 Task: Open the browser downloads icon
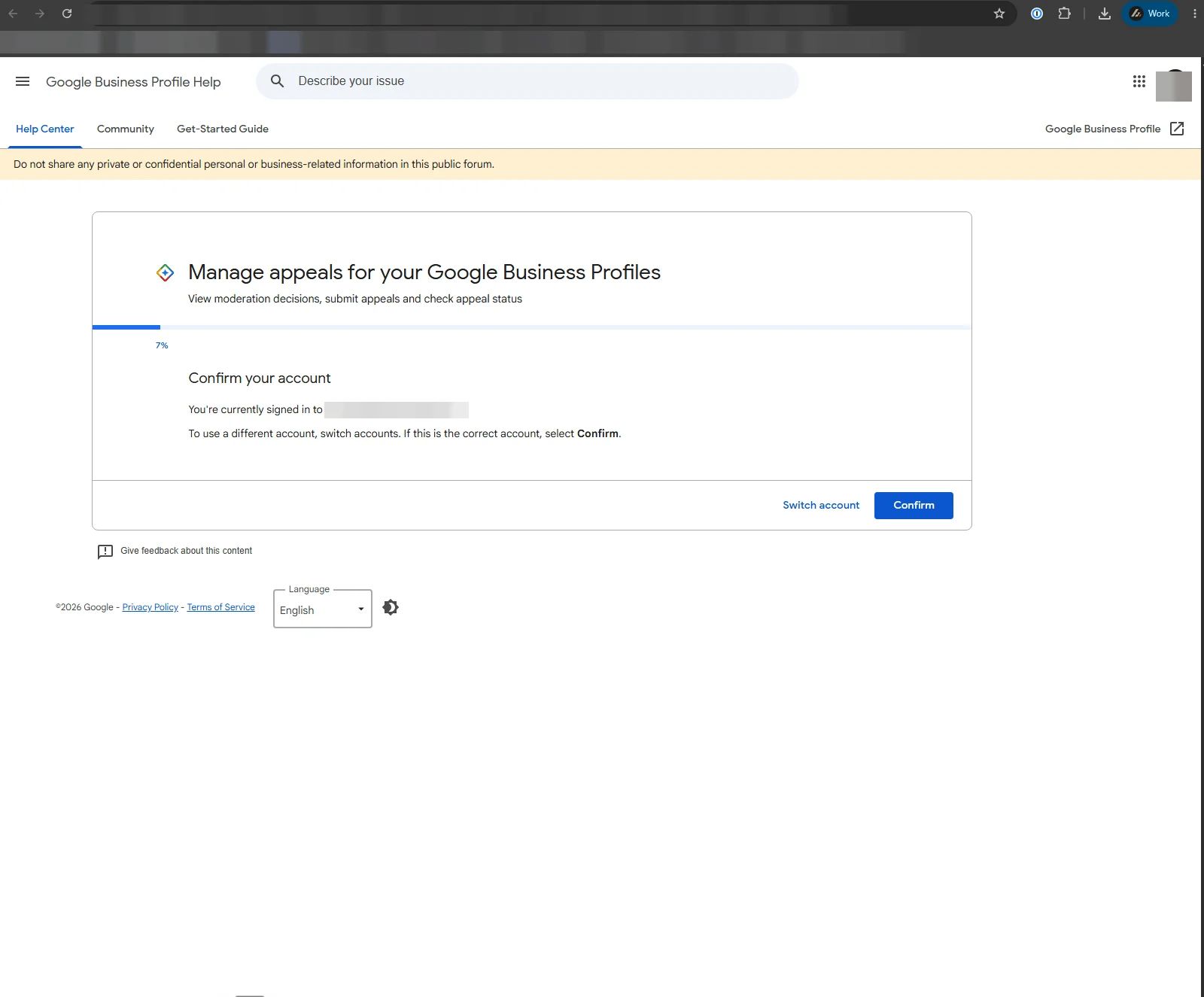point(1105,14)
